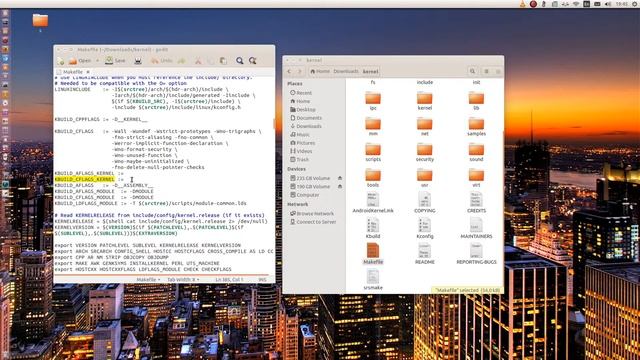Screen dimensions: 640x360
Task: Select the net folder
Action: tap(424, 127)
